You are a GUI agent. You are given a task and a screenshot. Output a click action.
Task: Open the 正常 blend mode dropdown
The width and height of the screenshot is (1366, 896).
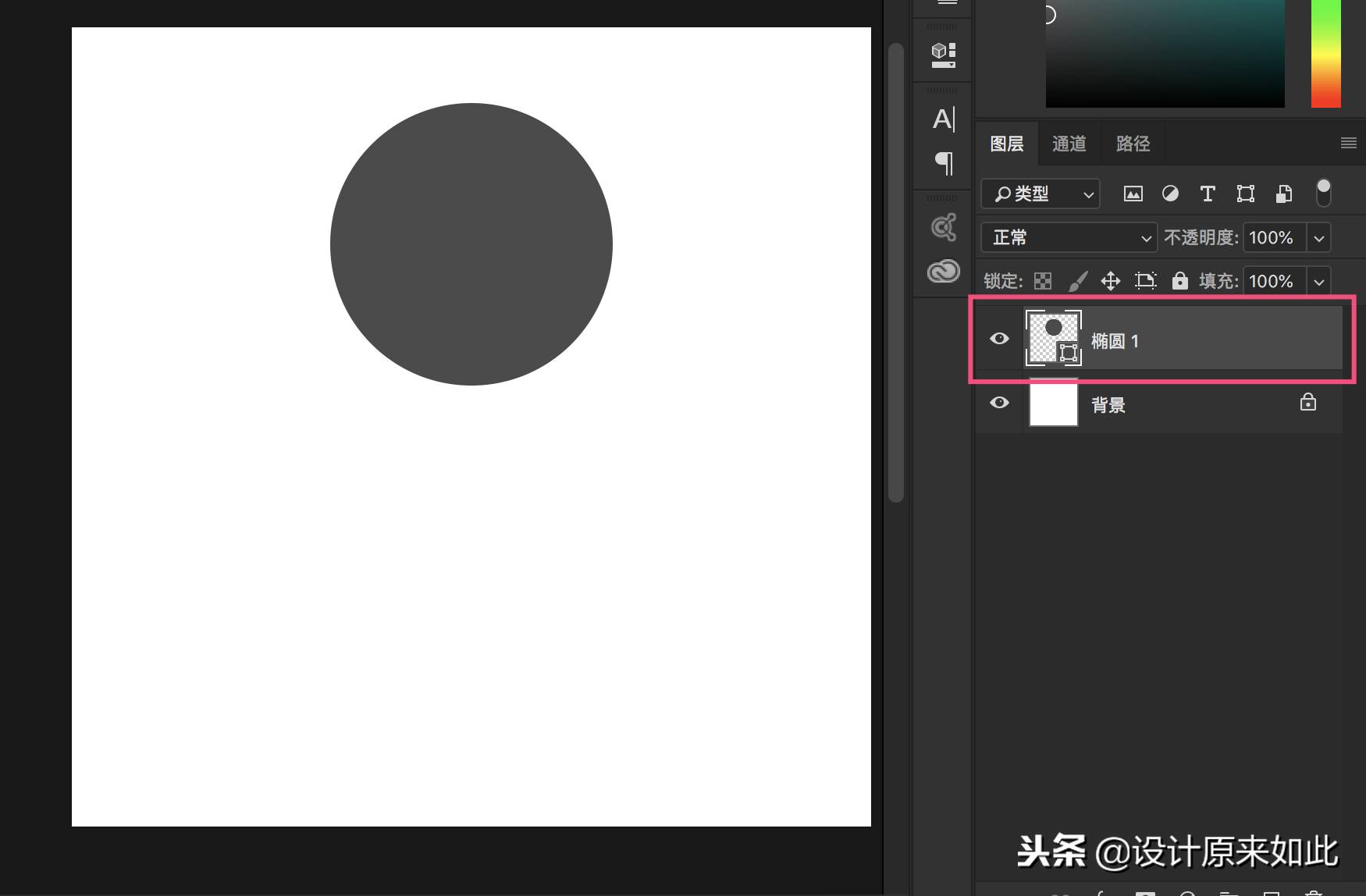(x=1068, y=237)
